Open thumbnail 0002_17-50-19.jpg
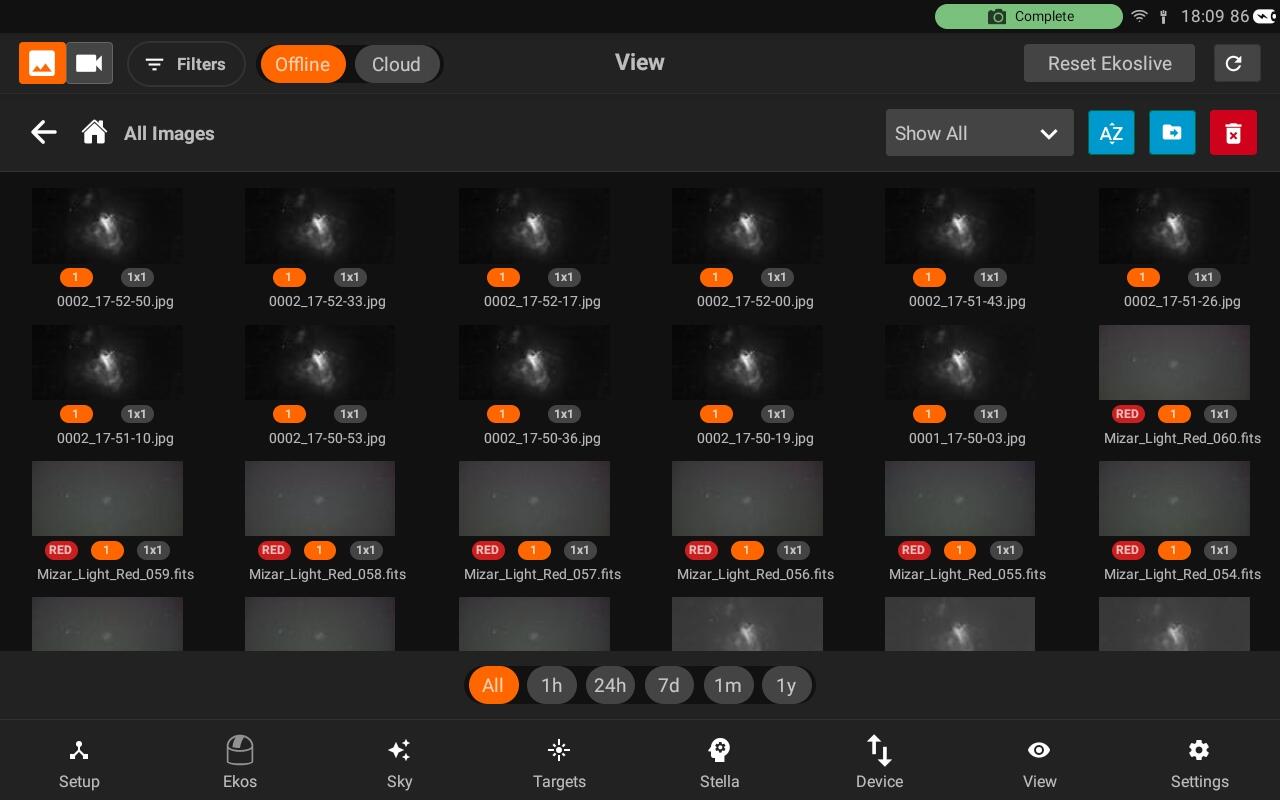Screen dimensions: 1280x800 pos(747,362)
